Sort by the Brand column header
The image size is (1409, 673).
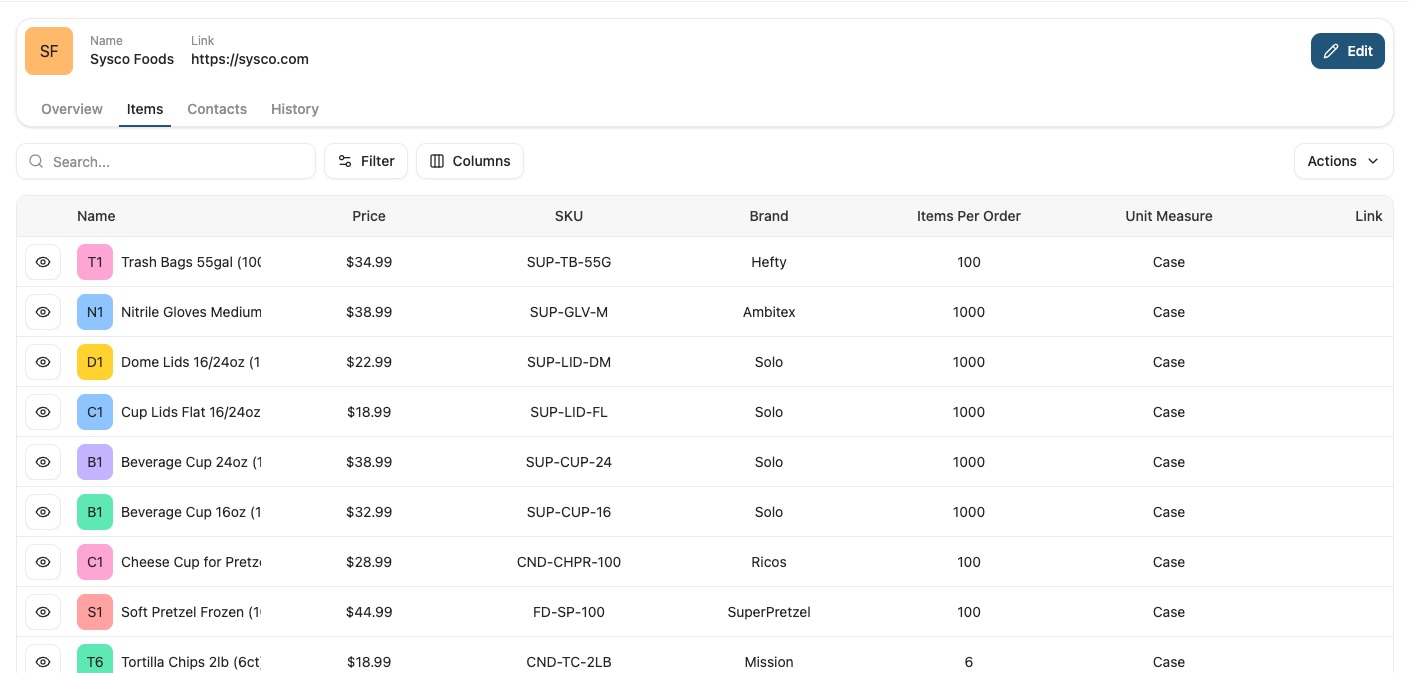(769, 216)
